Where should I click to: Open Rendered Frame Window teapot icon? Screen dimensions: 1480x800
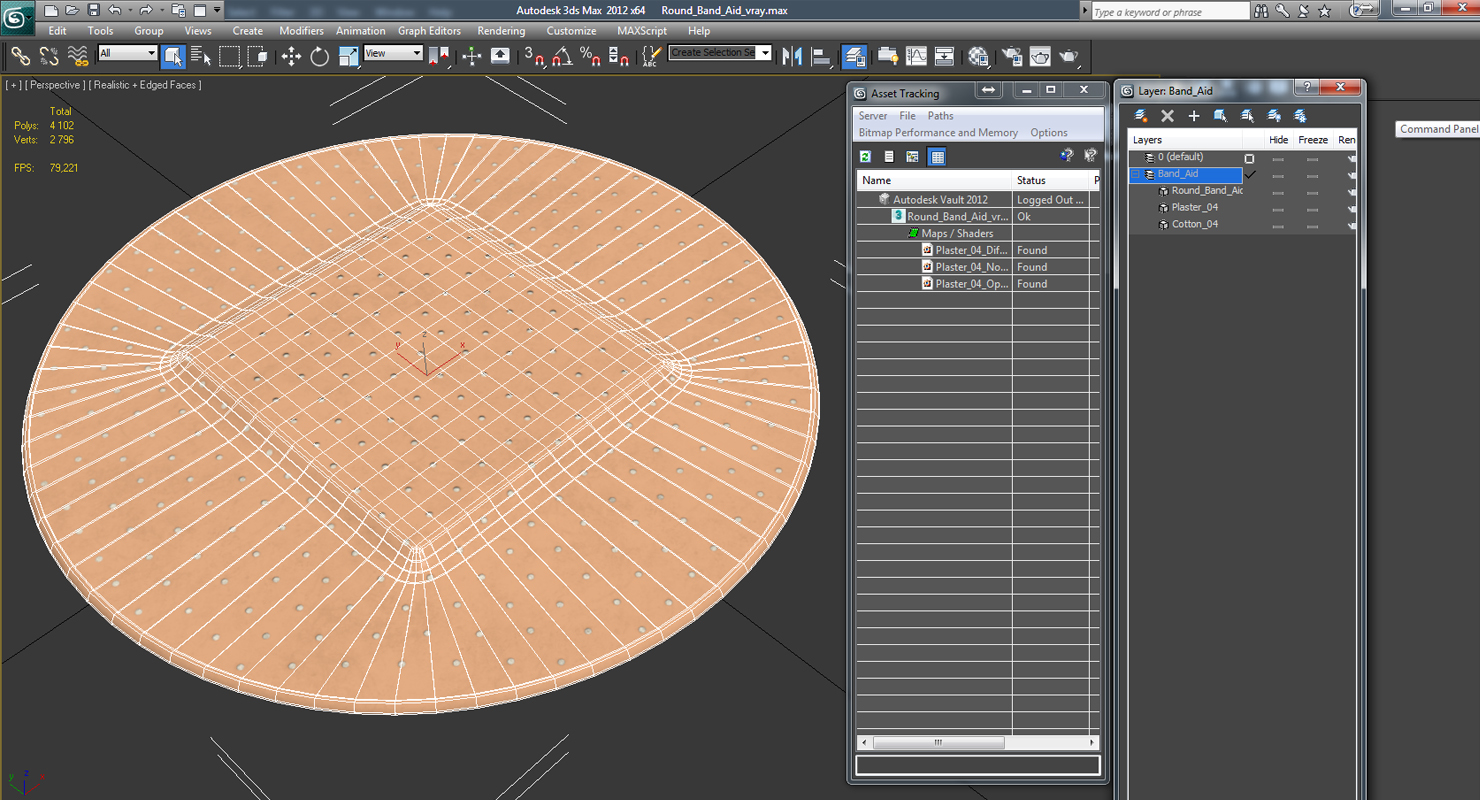pyautogui.click(x=1040, y=56)
